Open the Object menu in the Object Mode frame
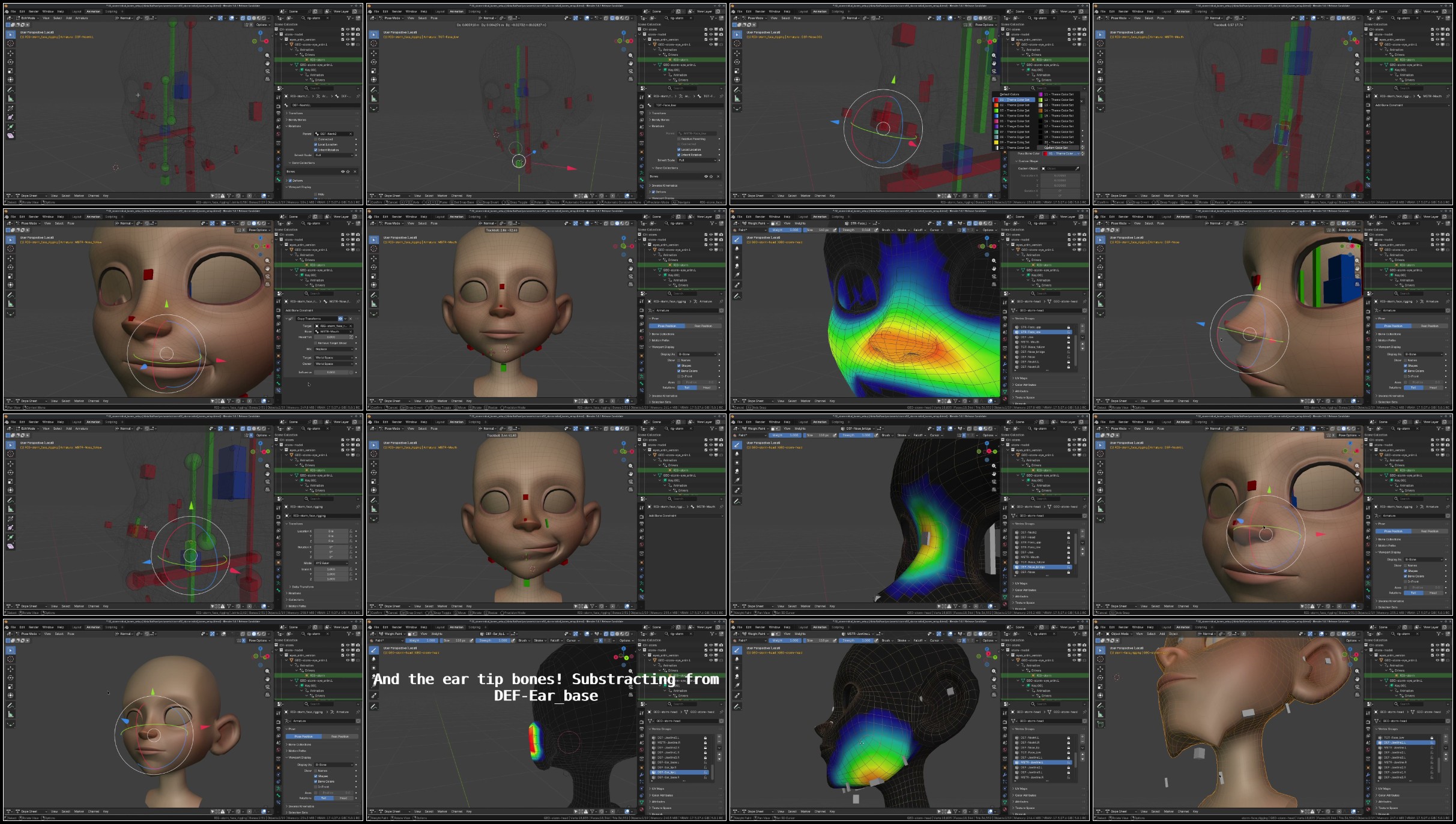 [1173, 634]
